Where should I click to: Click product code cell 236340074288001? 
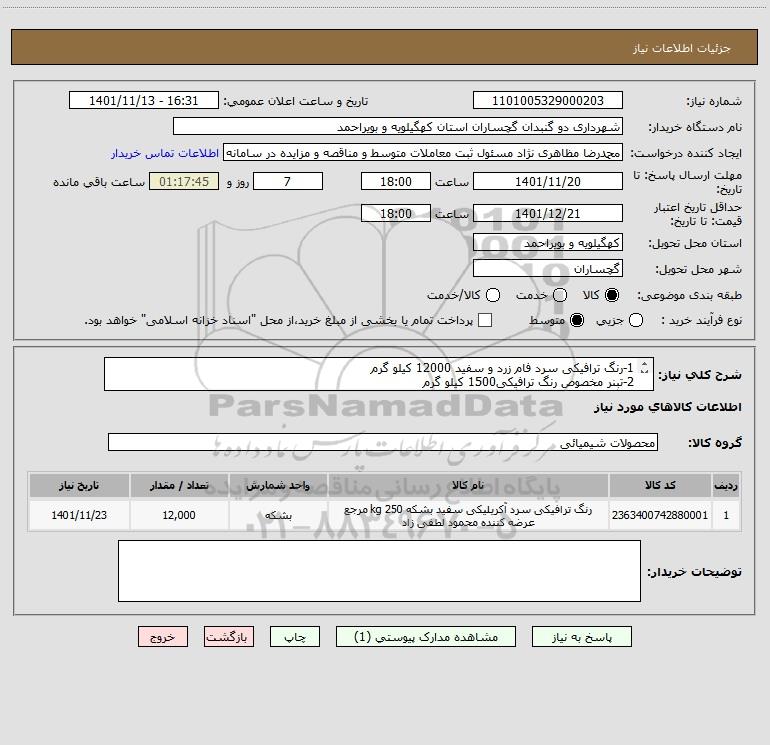pos(660,515)
